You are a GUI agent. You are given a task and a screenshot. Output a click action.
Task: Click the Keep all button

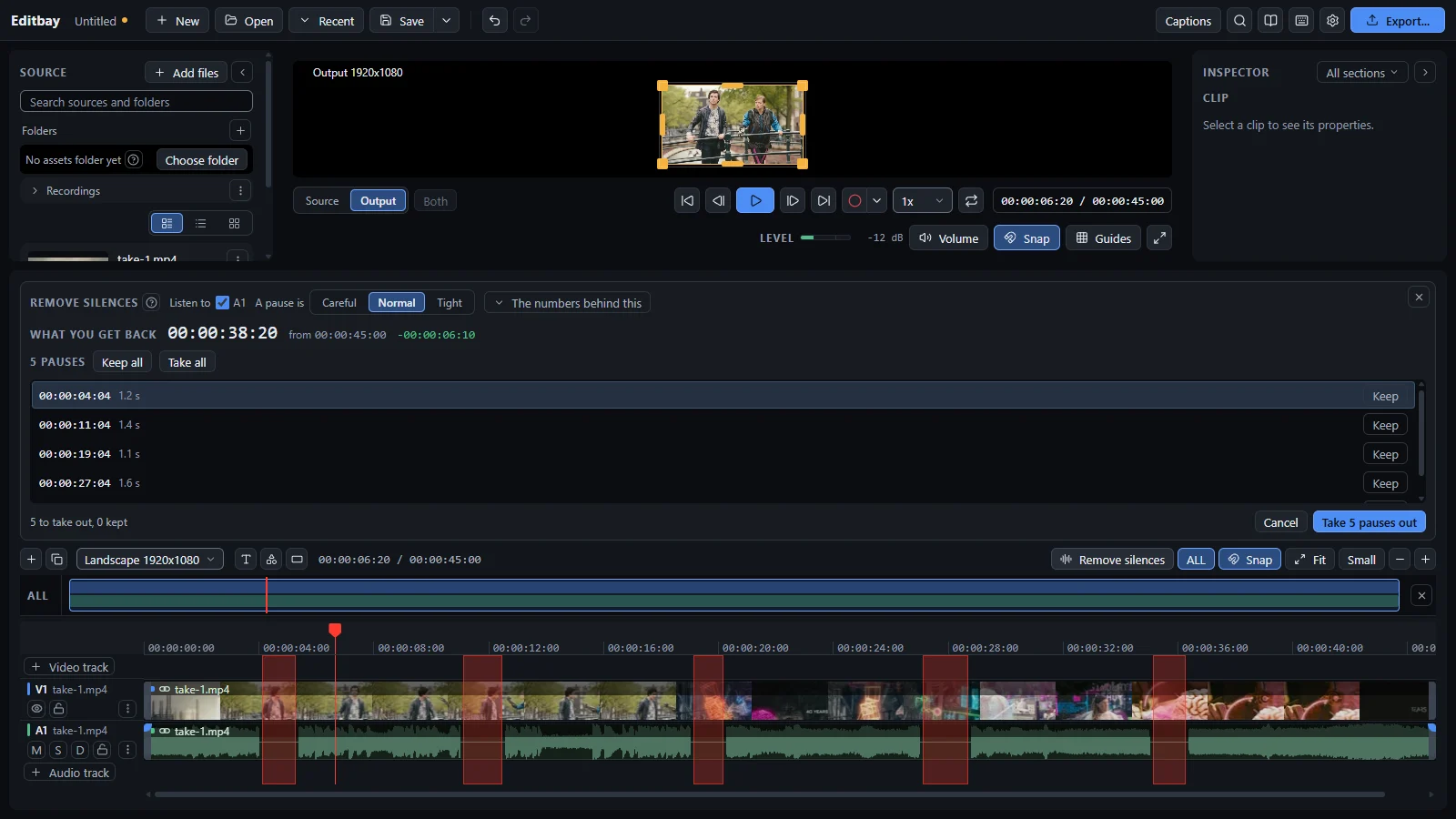[122, 362]
